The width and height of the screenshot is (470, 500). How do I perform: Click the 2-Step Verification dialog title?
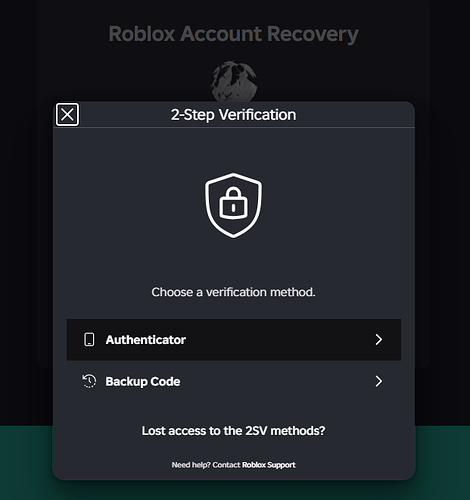pyautogui.click(x=233, y=115)
